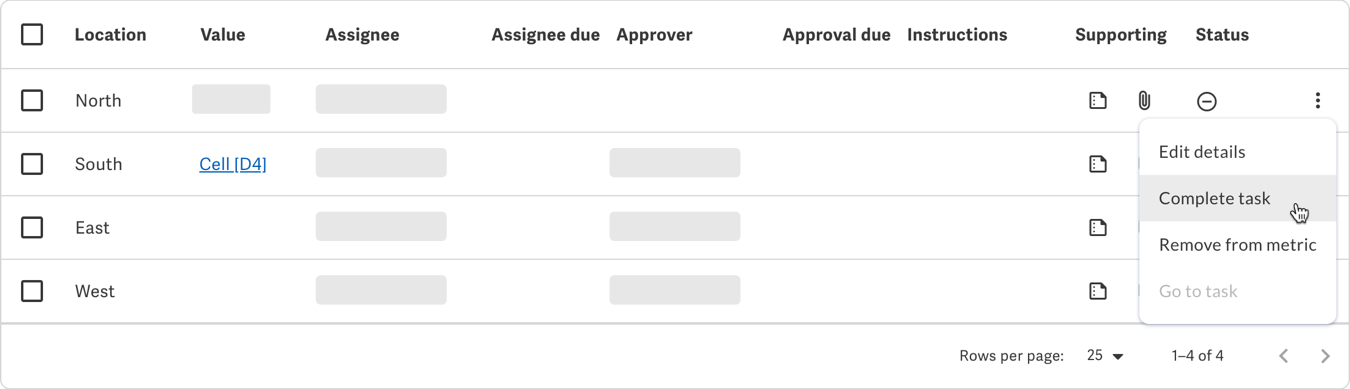This screenshot has height=389, width=1350.
Task: Click the minus-circle status icon for North
Action: [x=1207, y=101]
